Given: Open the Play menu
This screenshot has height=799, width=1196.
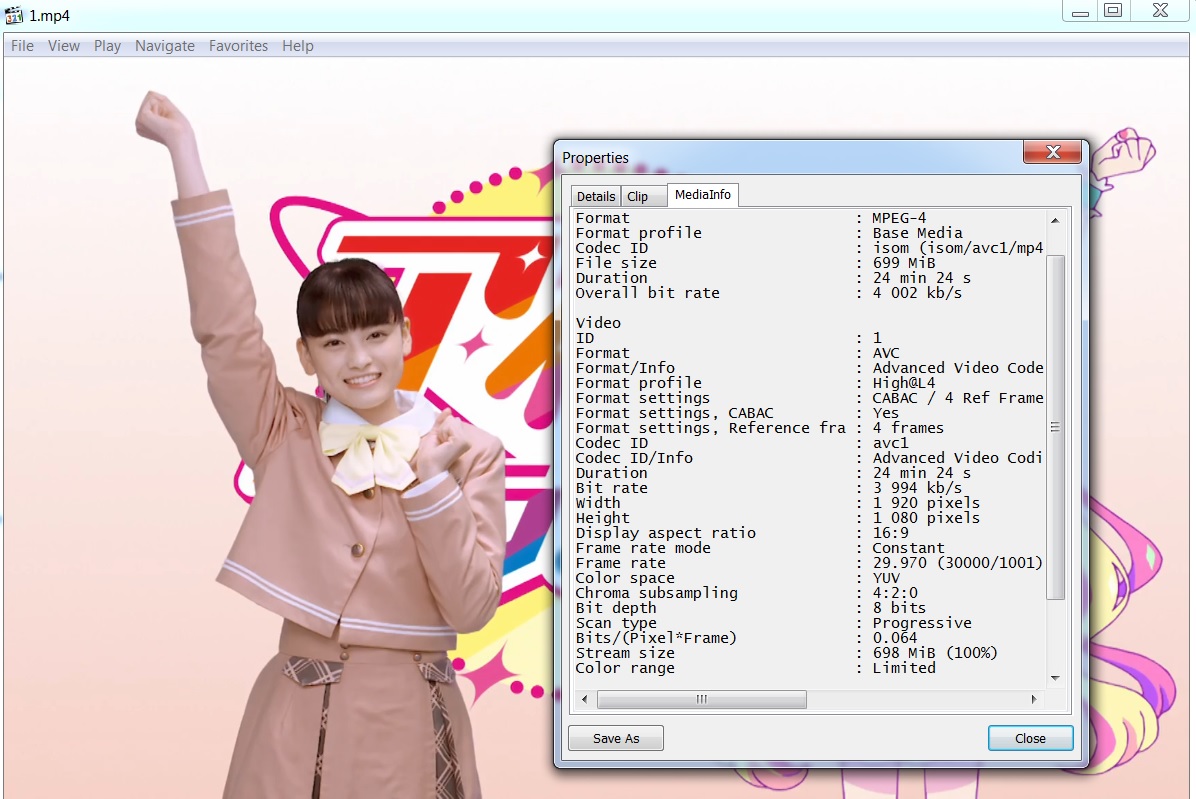Looking at the screenshot, I should pos(108,46).
